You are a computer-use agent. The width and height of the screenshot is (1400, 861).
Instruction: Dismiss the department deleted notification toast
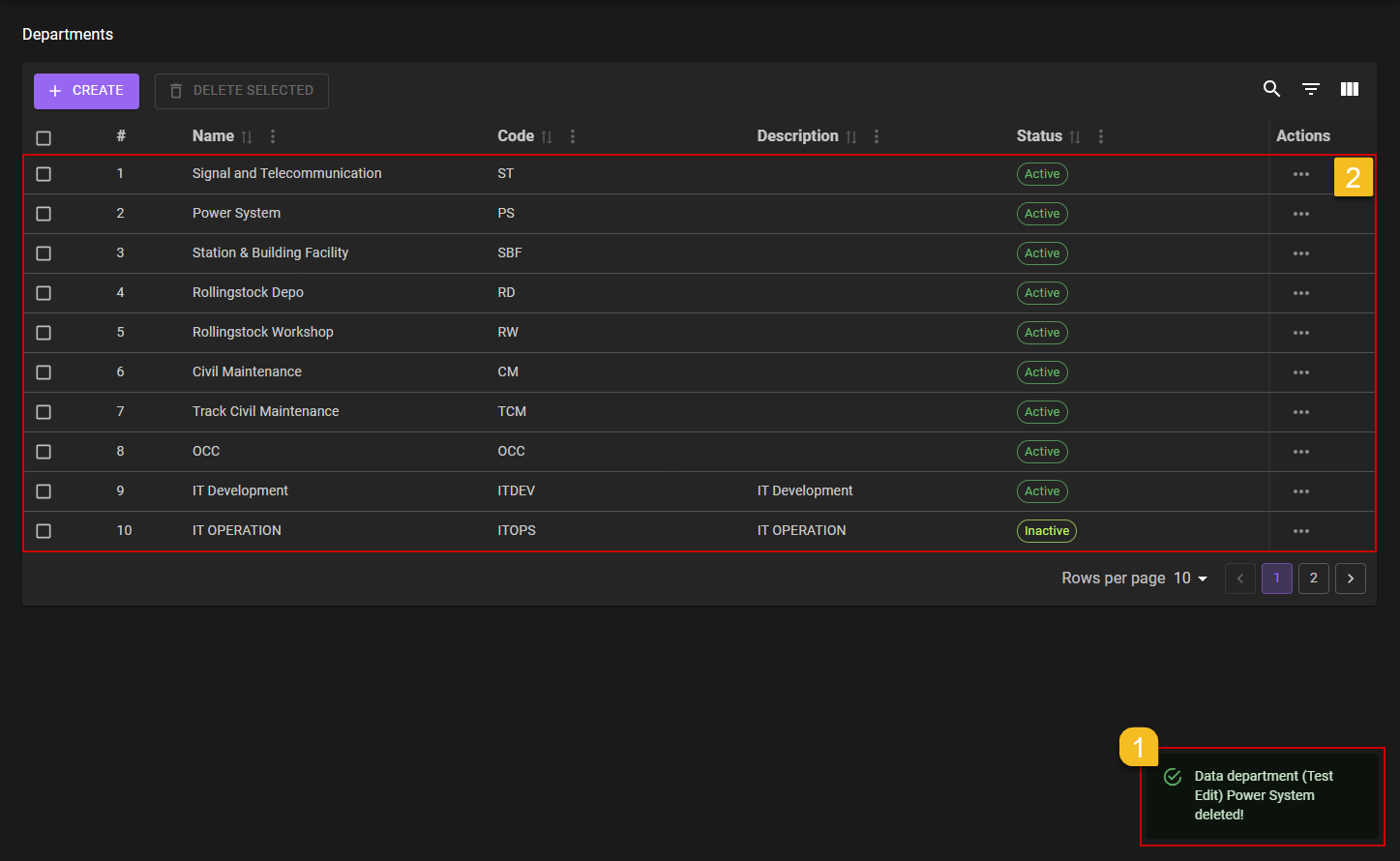(x=1262, y=795)
